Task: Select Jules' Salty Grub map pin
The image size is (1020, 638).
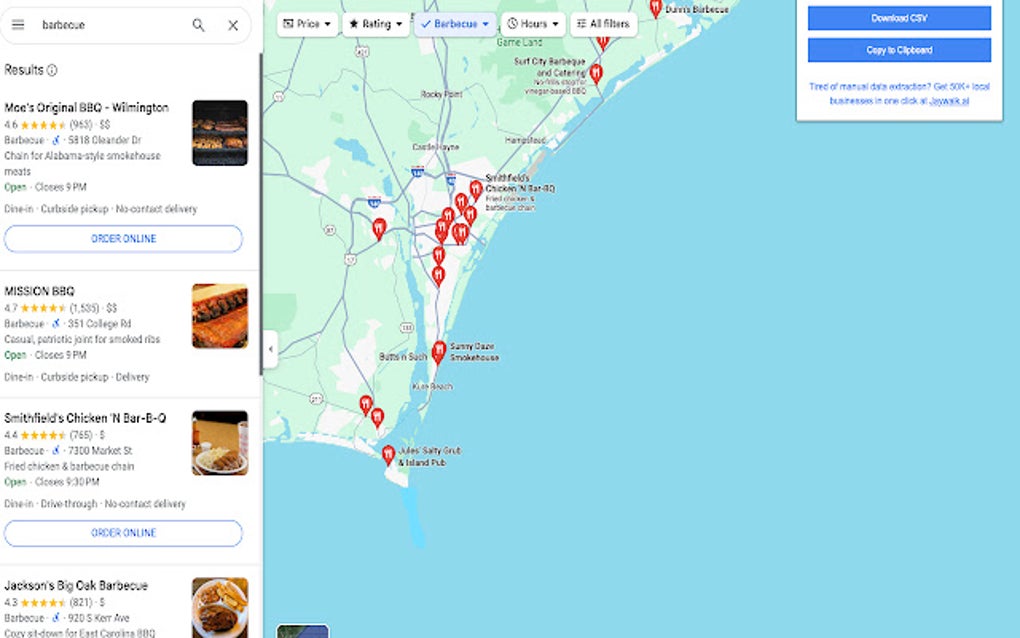Action: pyautogui.click(x=388, y=455)
